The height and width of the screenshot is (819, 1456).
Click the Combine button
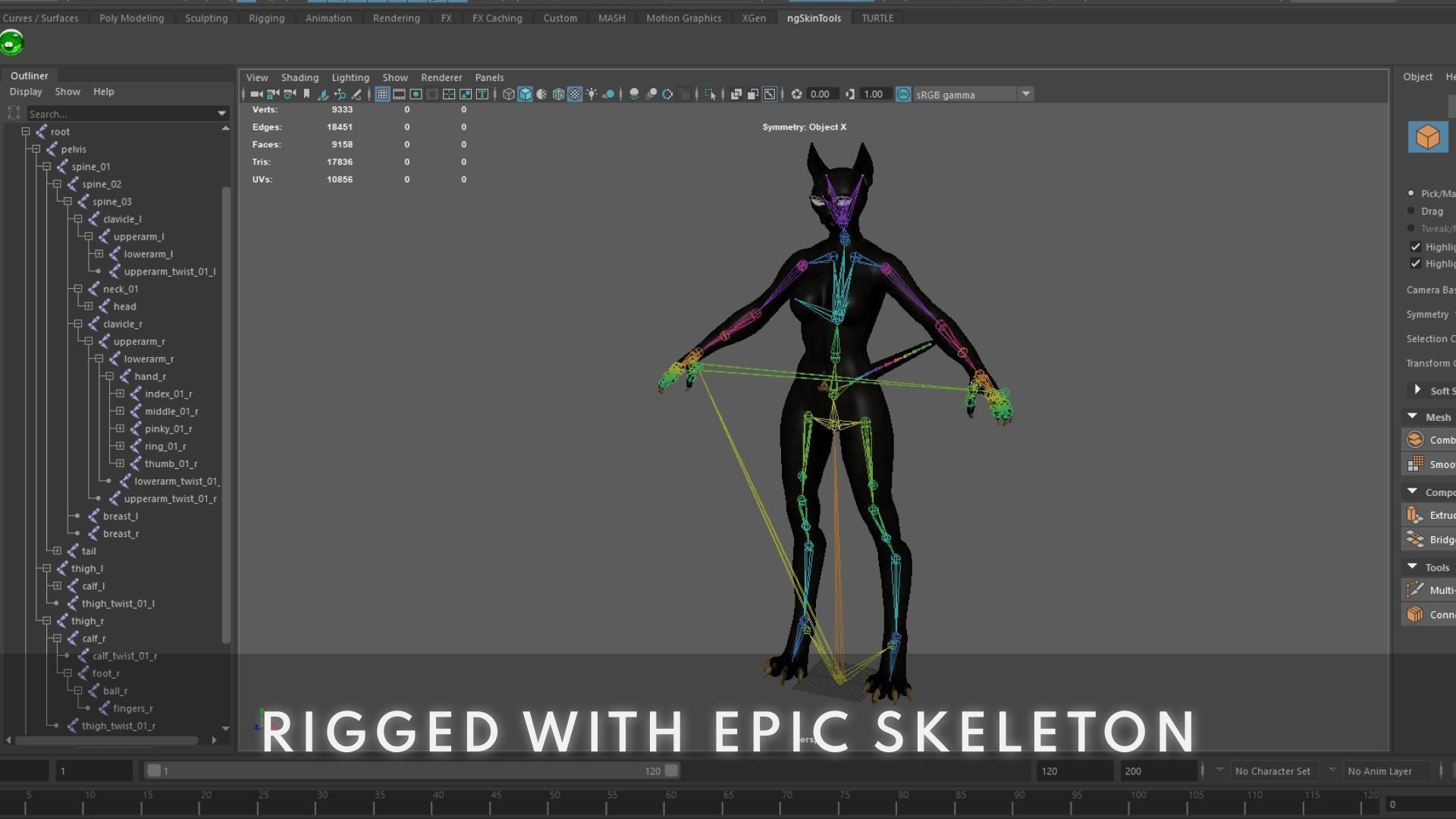coord(1429,440)
